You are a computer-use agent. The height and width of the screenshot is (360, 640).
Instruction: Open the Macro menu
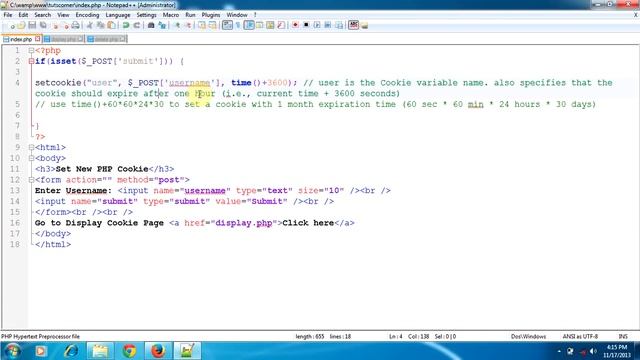[x=171, y=15]
